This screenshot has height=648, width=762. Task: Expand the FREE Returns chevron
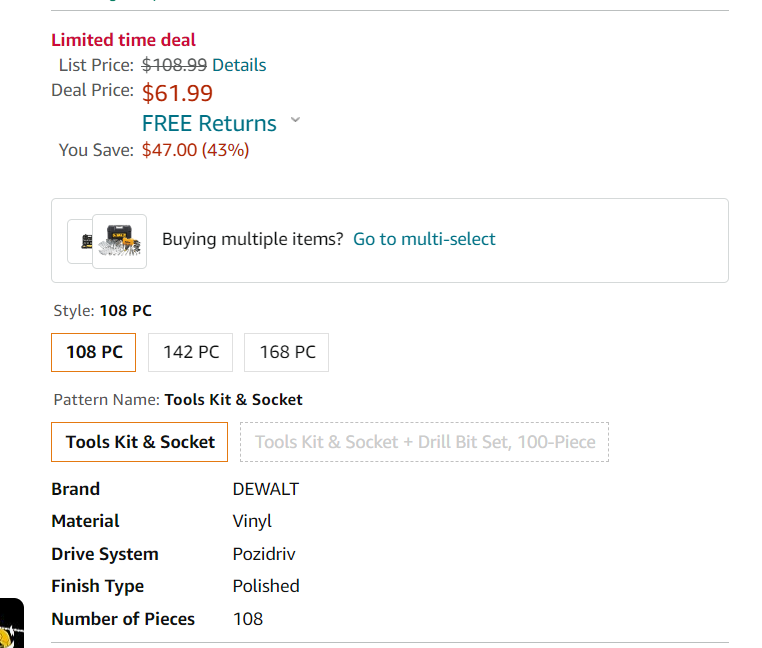295,120
